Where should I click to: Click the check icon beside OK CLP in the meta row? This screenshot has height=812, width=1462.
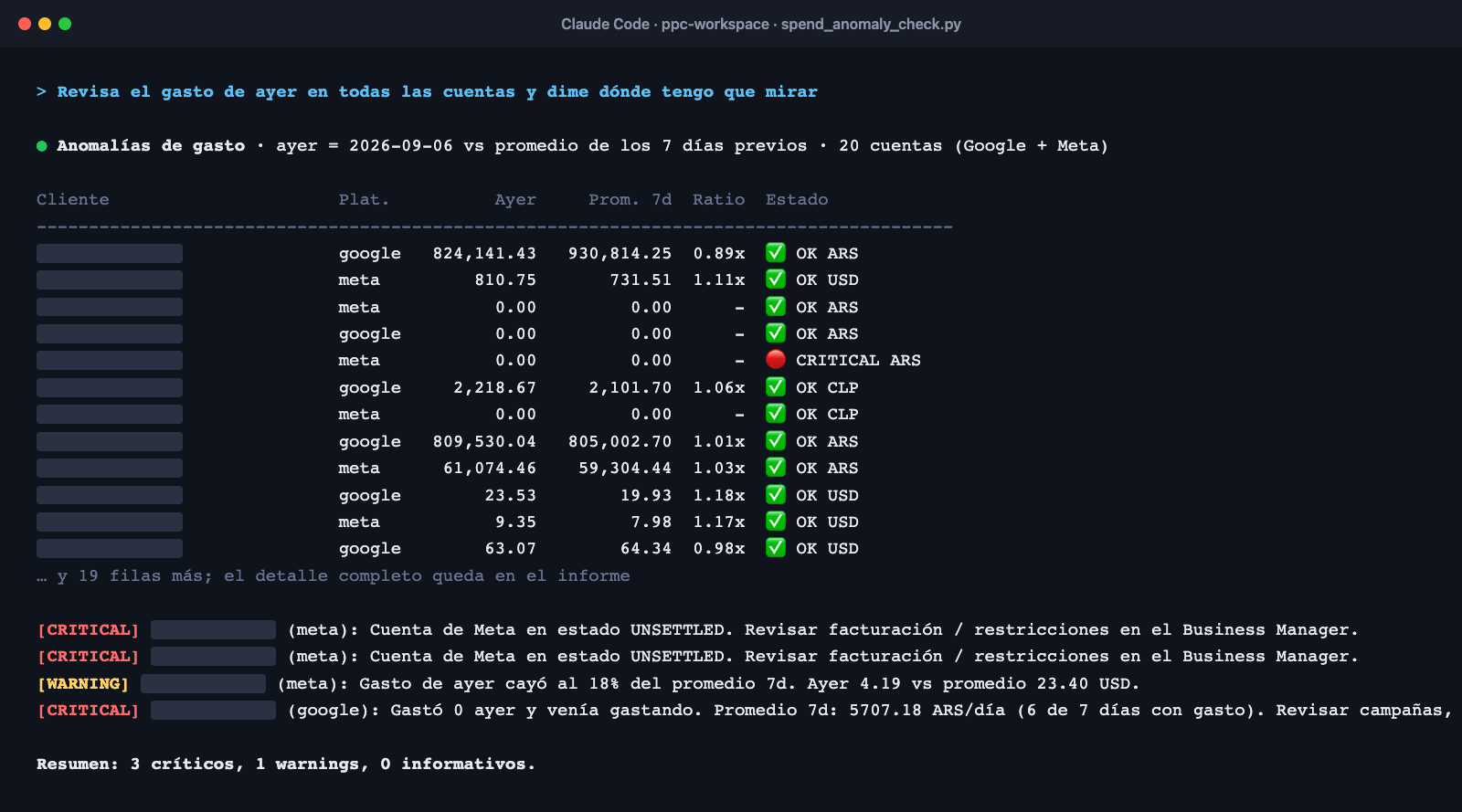pyautogui.click(x=776, y=414)
